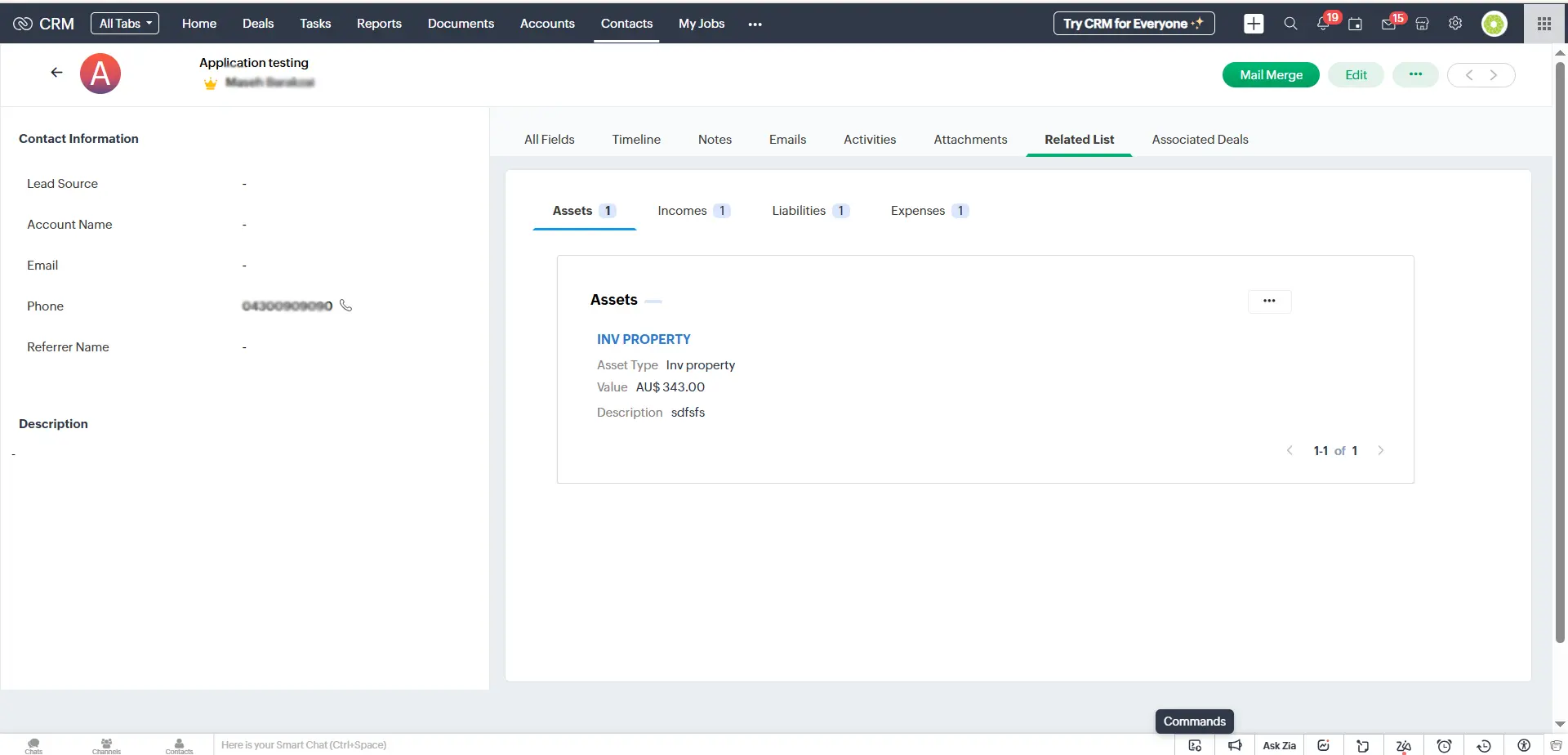The image size is (1568, 755).
Task: Switch to the Liabilities tab
Action: tap(798, 210)
